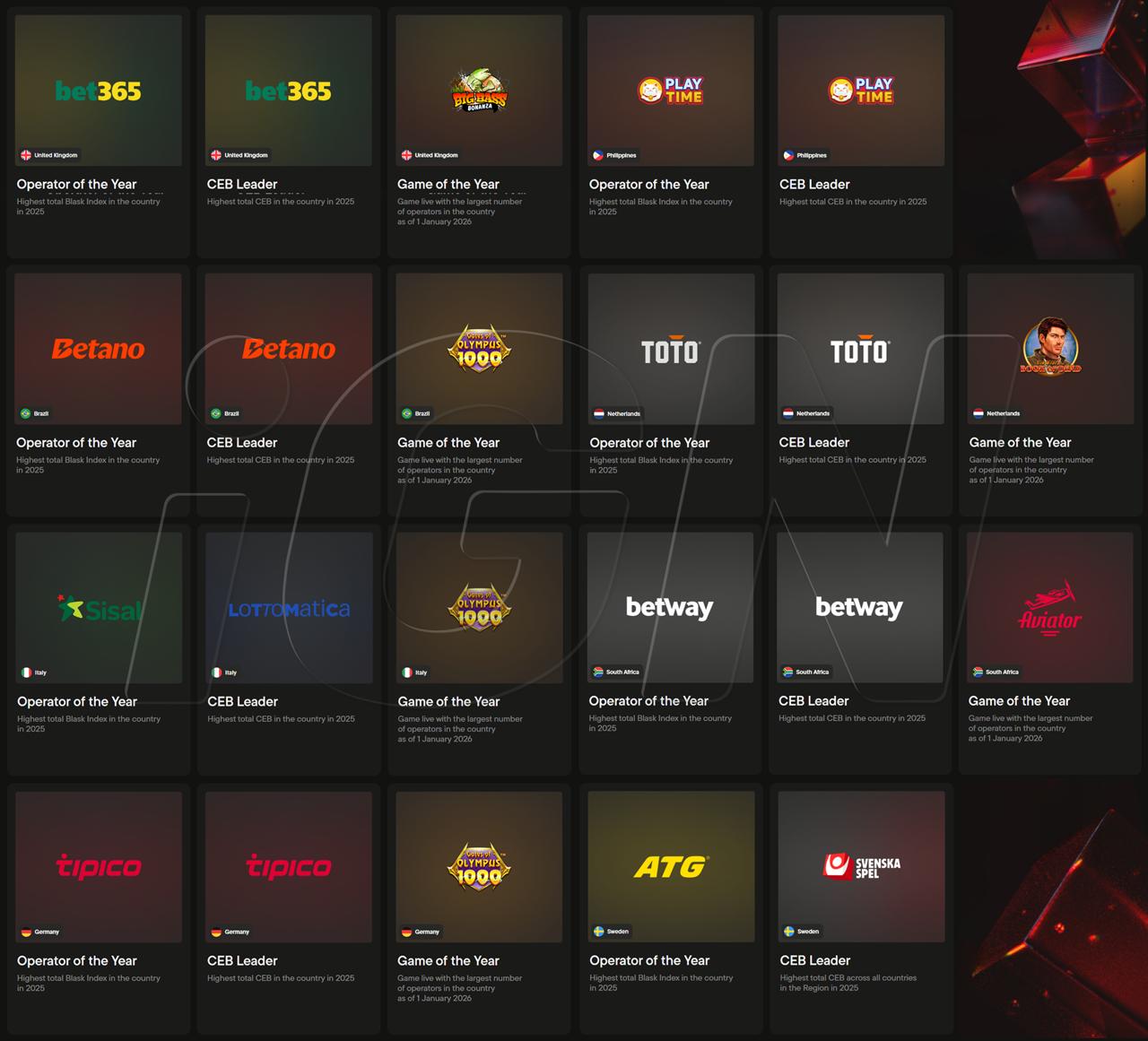Screen dimensions: 1148x1041
Task: Open the Svenska Spel logo
Action: click(861, 866)
